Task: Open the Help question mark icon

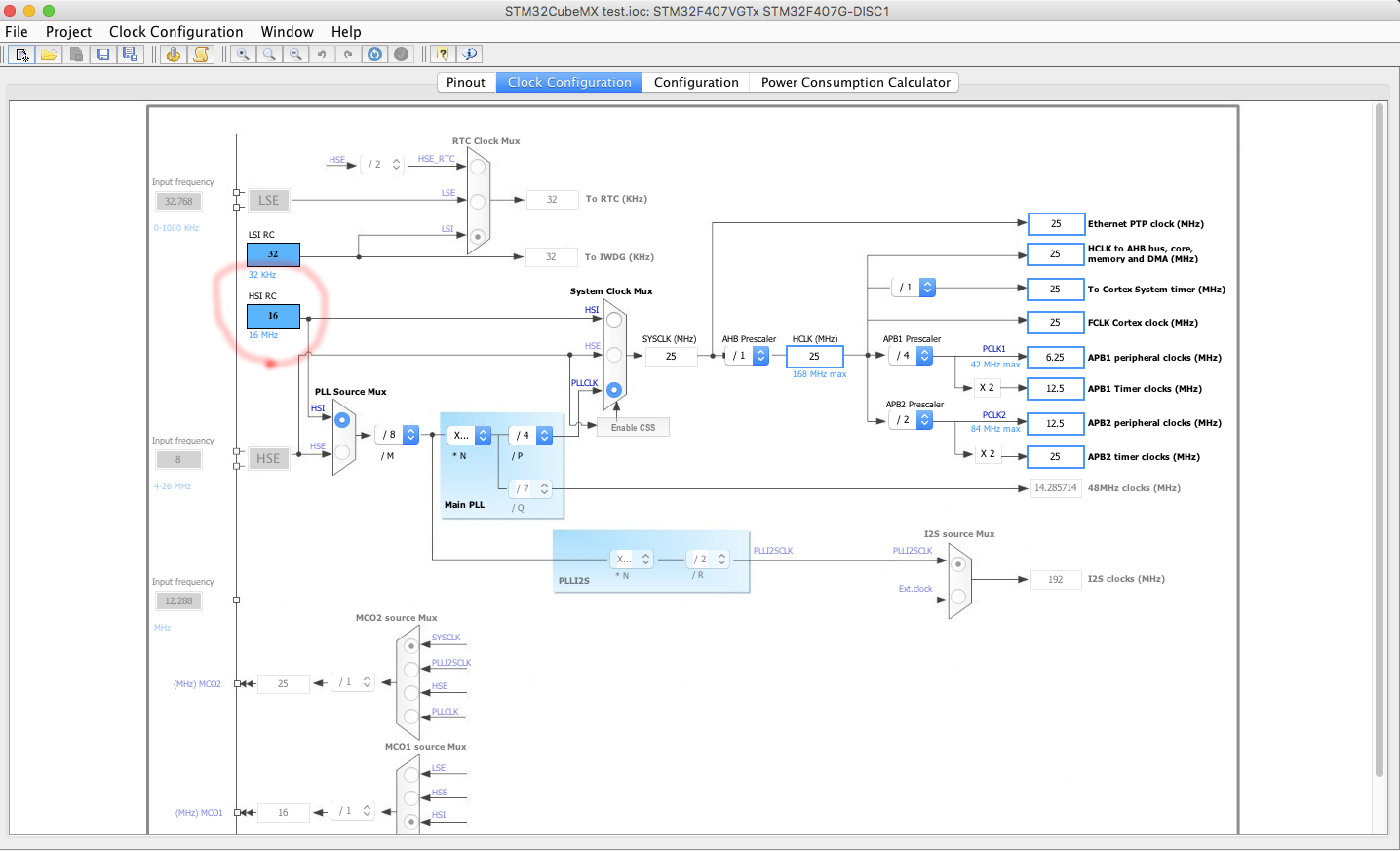Action: [443, 55]
